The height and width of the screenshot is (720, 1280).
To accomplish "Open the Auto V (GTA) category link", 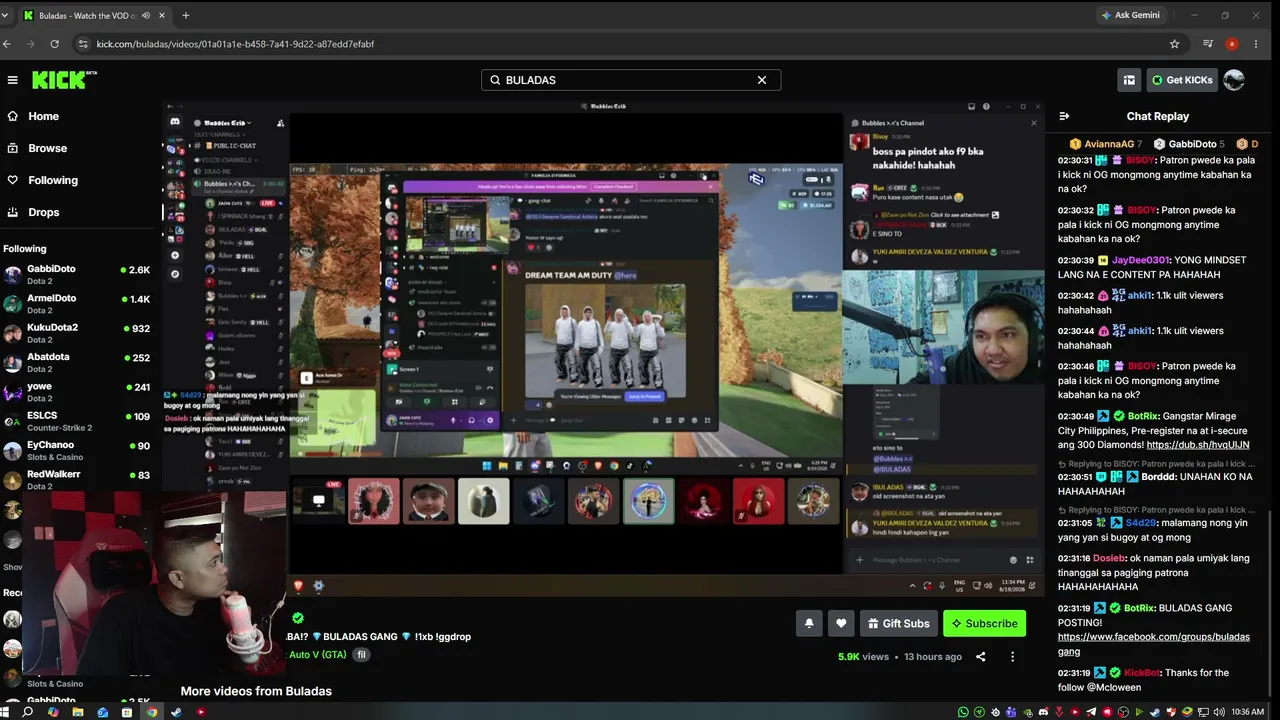I will pos(317,655).
